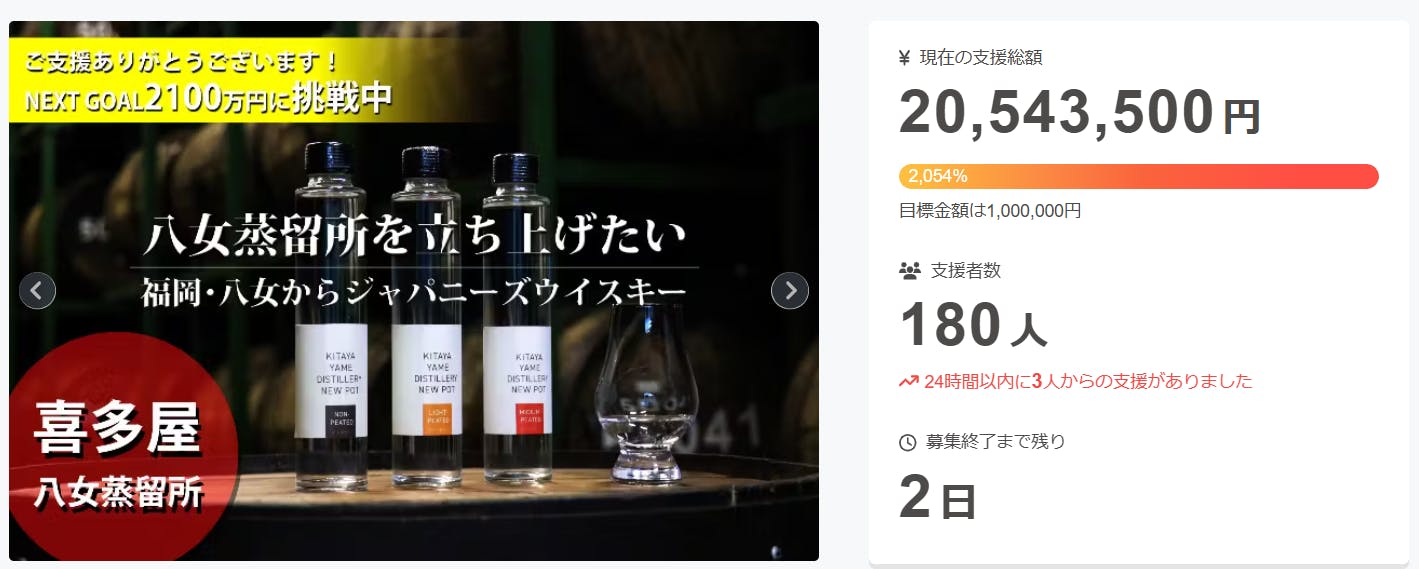The height and width of the screenshot is (569, 1419).
Task: Click the red 喜多屋 八女蒸留所 circle badge
Action: pyautogui.click(x=118, y=452)
